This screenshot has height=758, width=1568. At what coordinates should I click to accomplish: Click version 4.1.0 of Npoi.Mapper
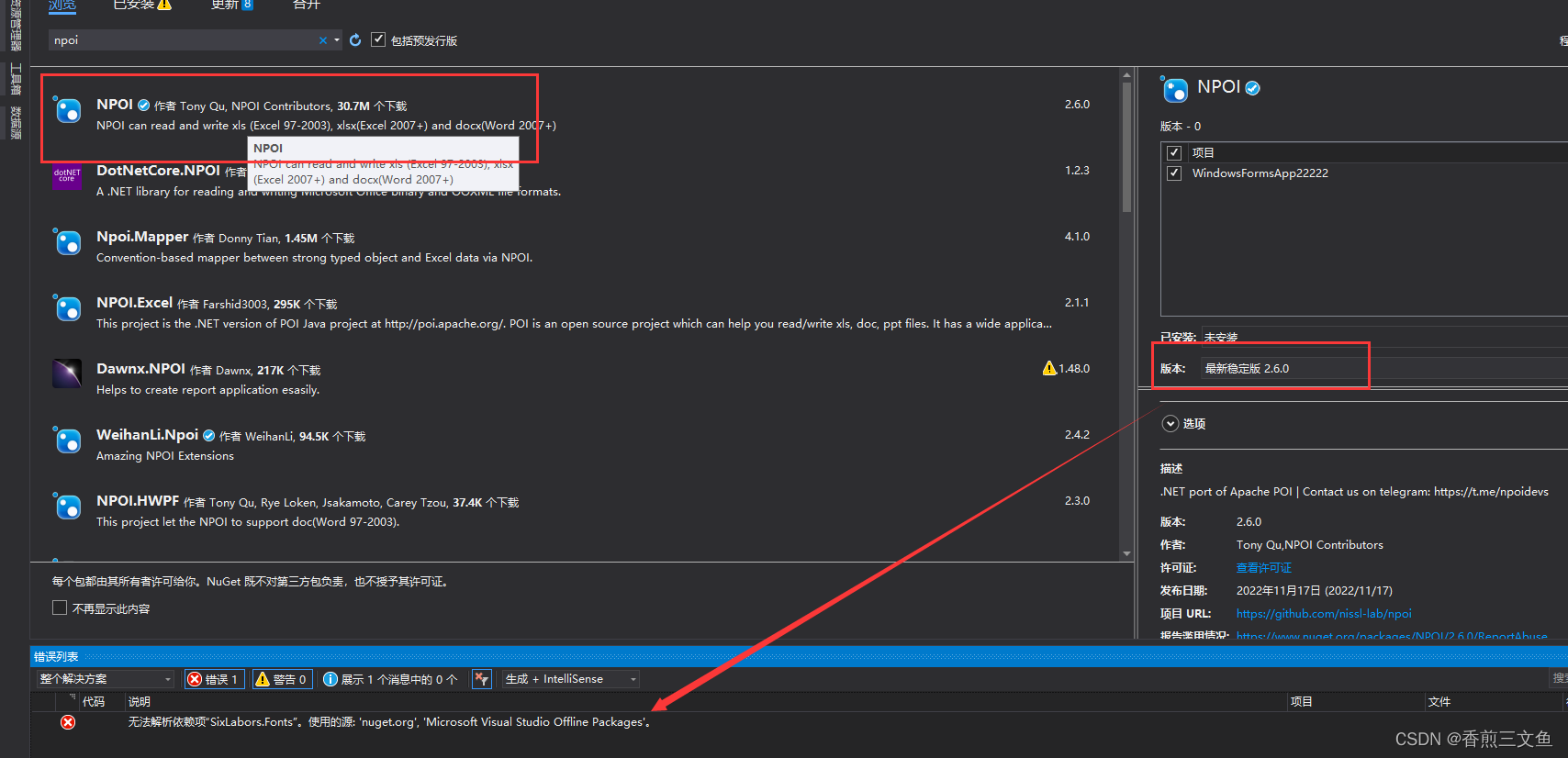click(1077, 236)
